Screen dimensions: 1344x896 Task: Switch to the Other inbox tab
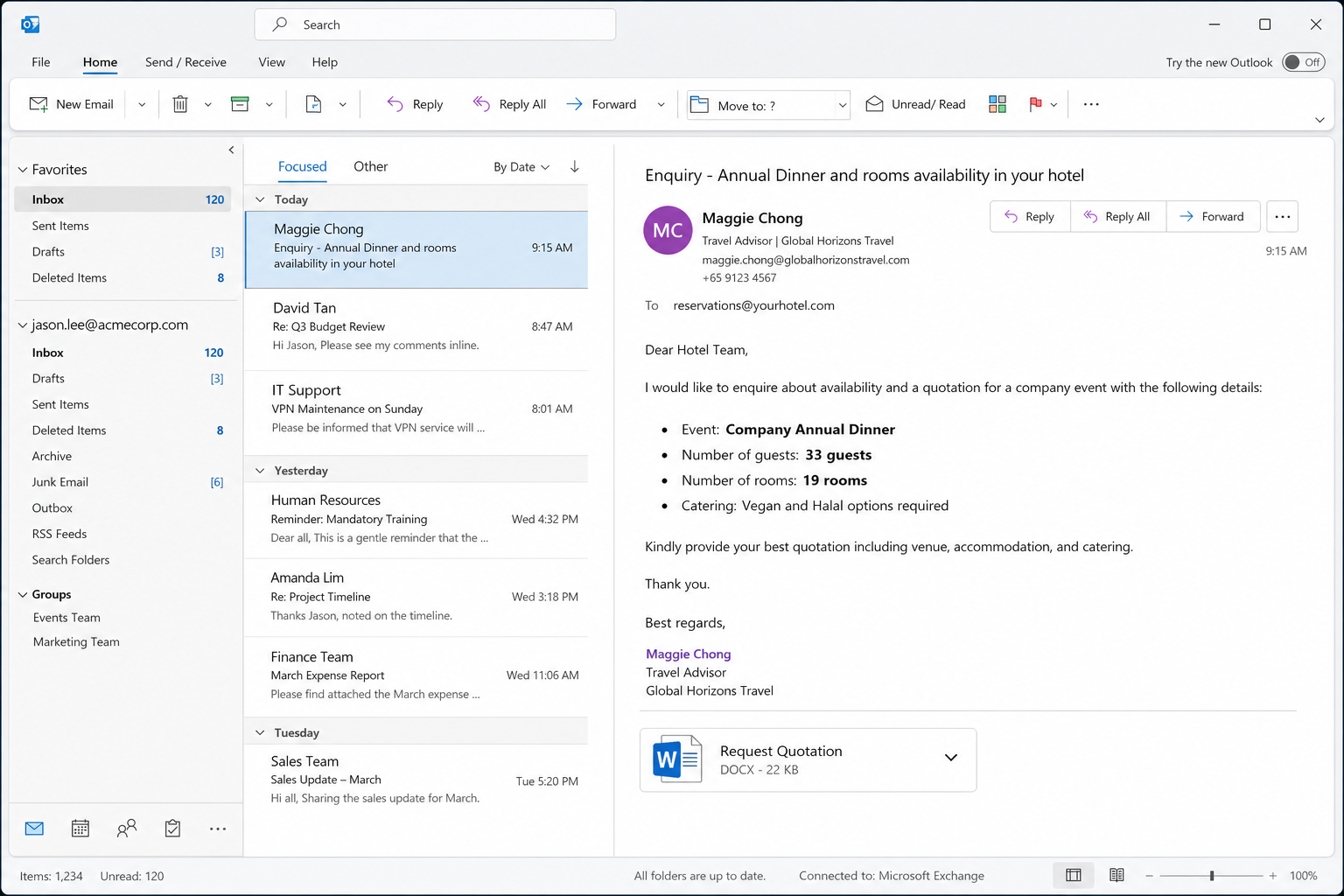tap(370, 166)
